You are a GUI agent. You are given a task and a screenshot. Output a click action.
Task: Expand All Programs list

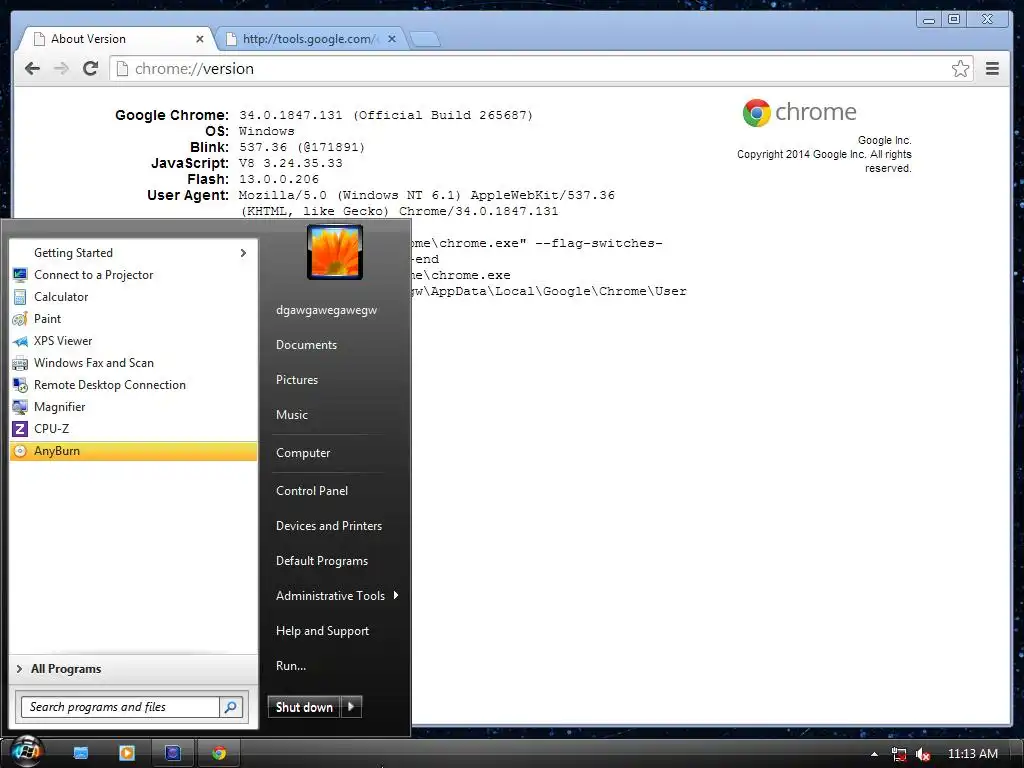pyautogui.click(x=134, y=669)
